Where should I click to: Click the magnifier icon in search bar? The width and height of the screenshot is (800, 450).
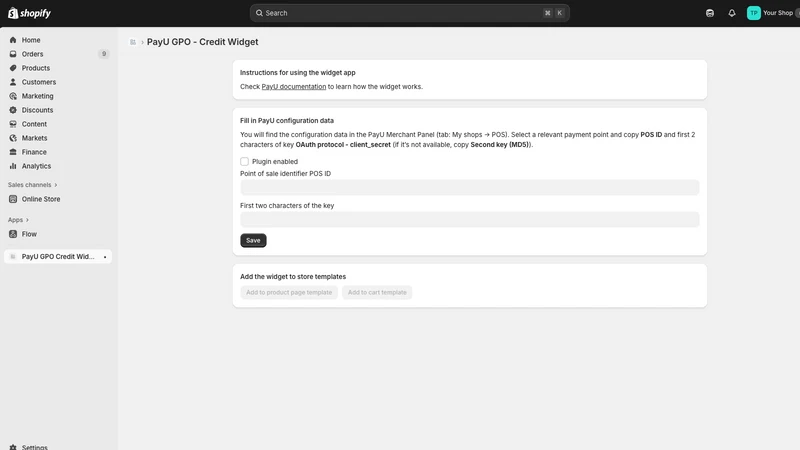[259, 13]
